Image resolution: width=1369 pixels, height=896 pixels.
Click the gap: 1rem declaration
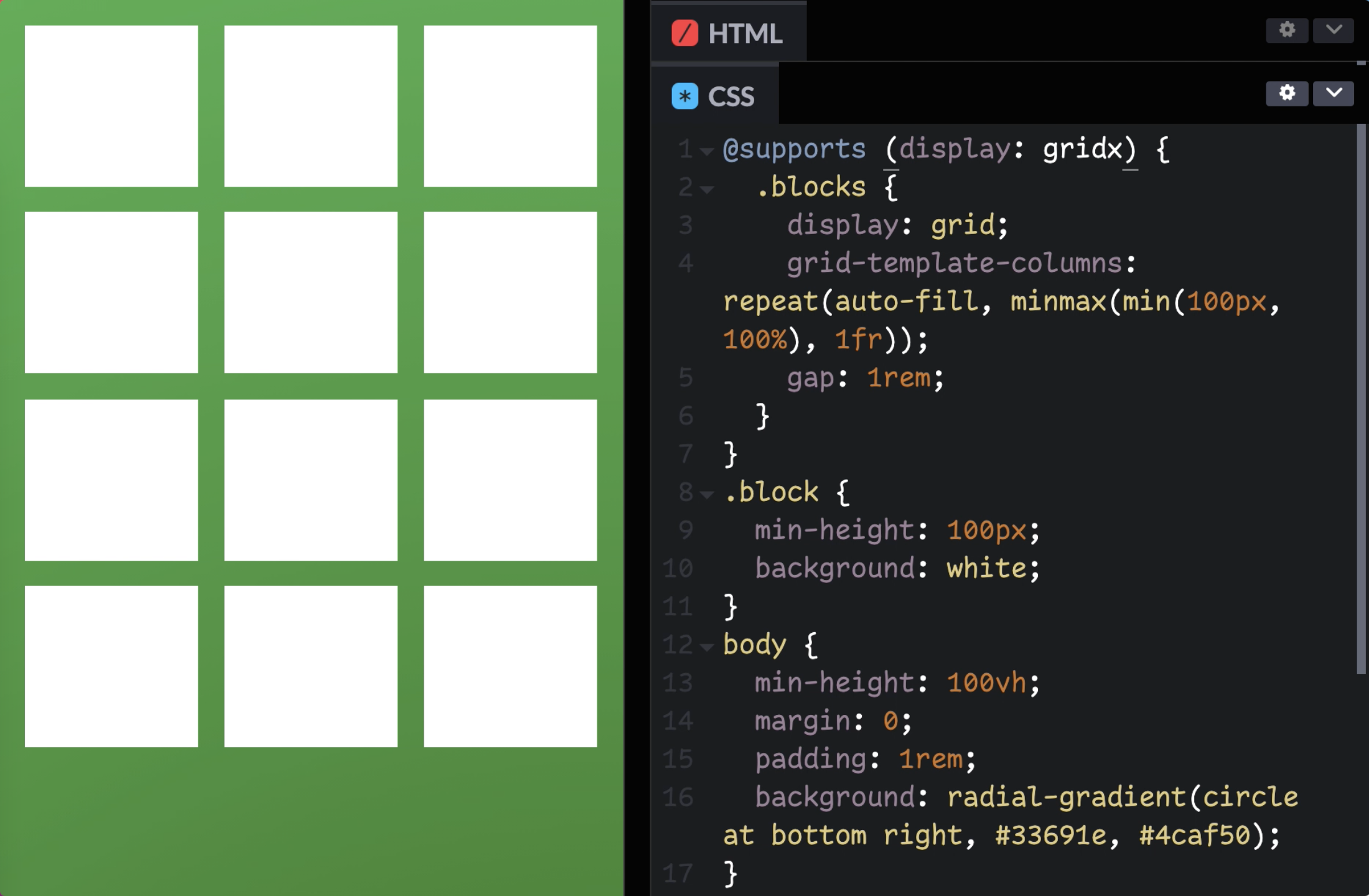[865, 378]
